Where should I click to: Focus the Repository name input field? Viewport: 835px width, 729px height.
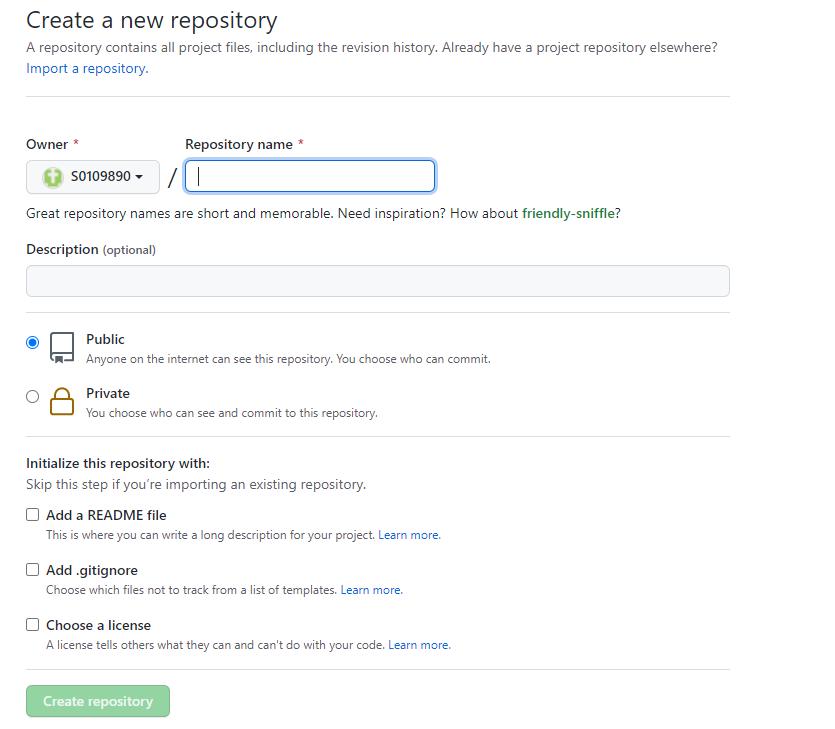click(x=310, y=176)
